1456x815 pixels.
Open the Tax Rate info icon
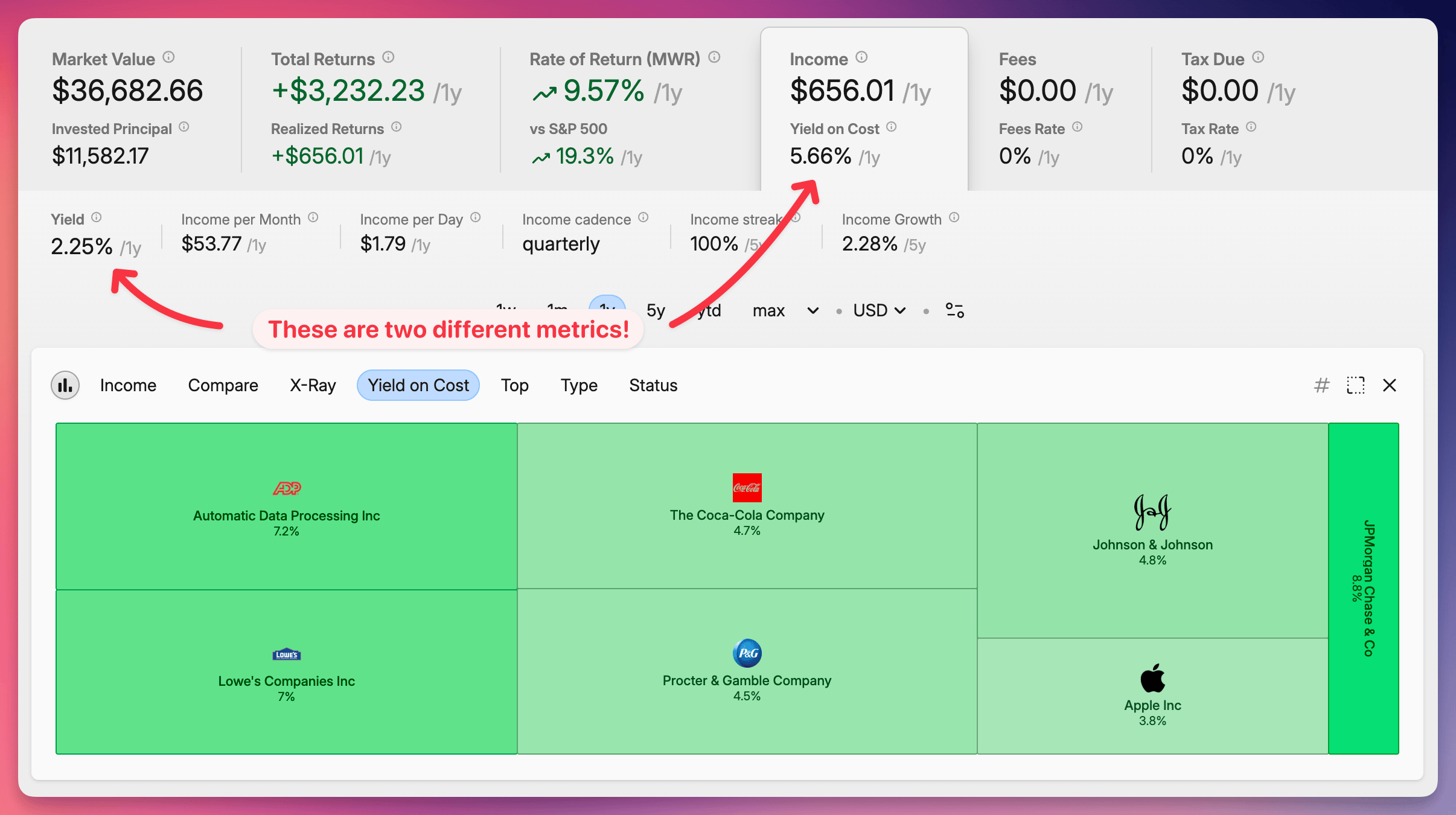(1251, 127)
